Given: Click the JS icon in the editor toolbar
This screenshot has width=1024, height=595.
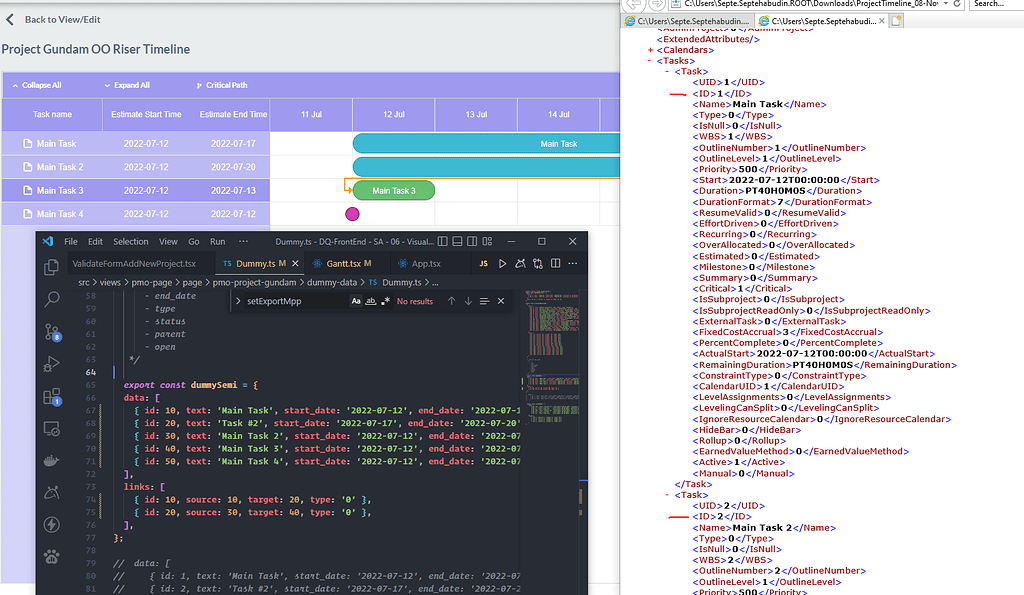Looking at the screenshot, I should click(x=483, y=264).
